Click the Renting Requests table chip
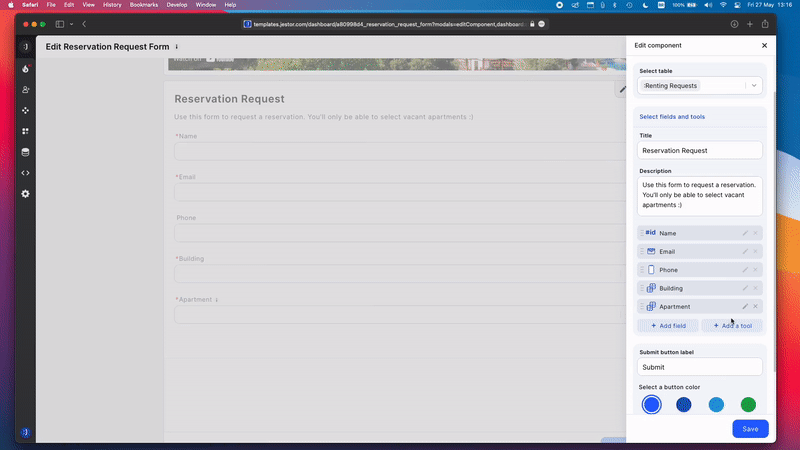Viewport: 800px width, 450px height. pyautogui.click(x=670, y=86)
